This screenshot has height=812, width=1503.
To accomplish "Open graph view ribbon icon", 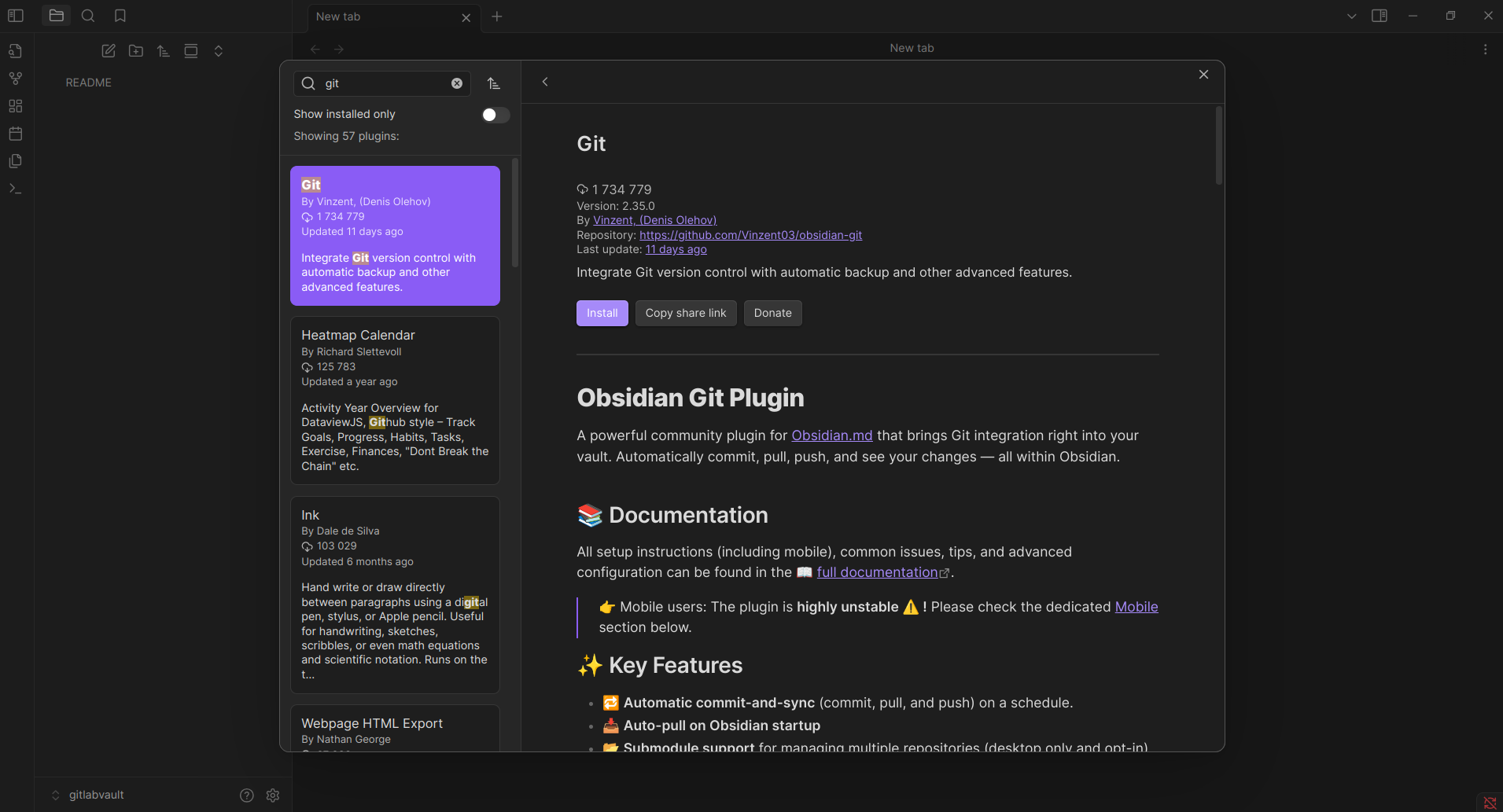I will (16, 79).
